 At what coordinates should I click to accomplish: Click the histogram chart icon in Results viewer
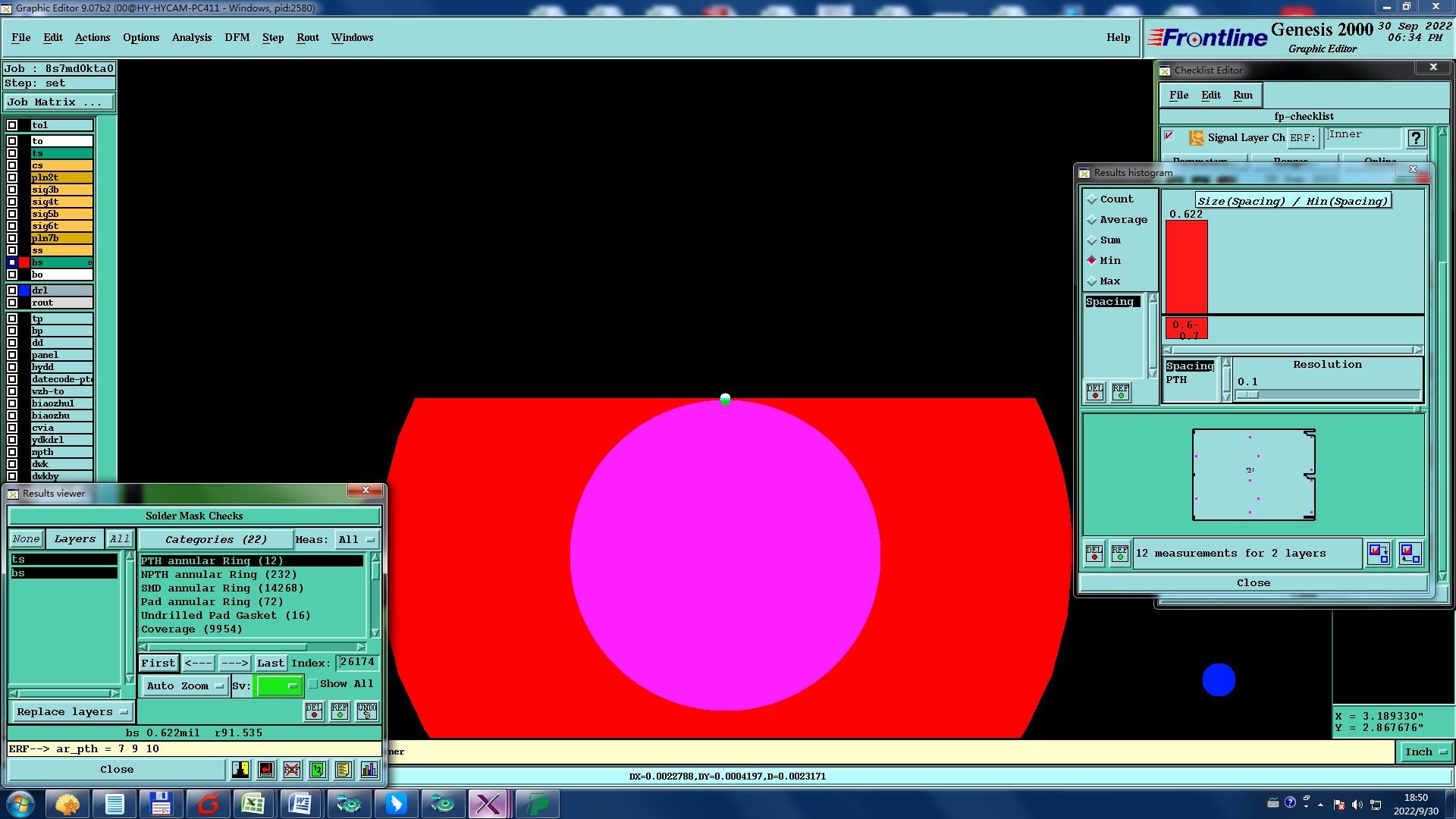tap(369, 770)
